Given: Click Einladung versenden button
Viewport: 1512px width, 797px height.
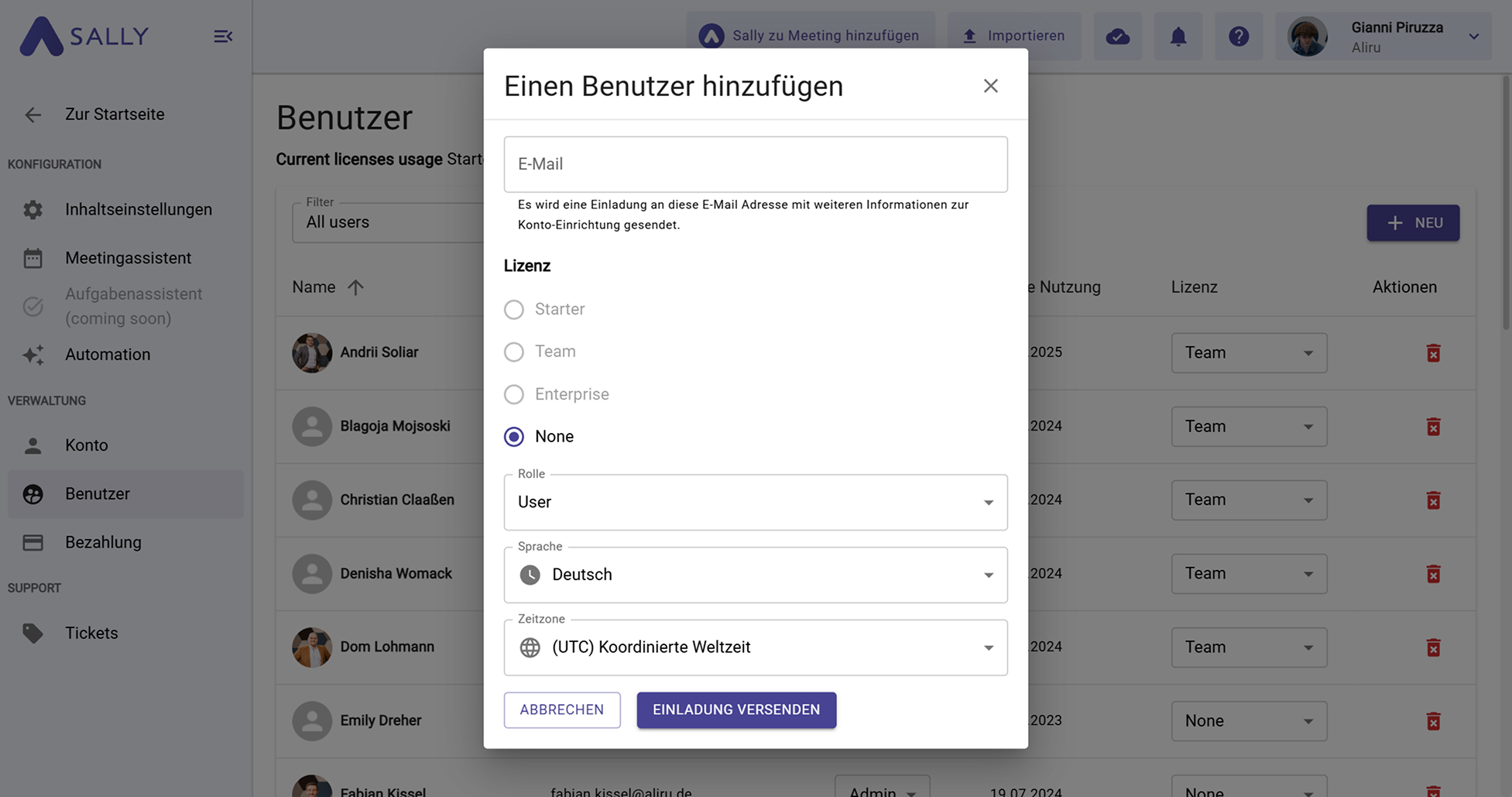Looking at the screenshot, I should [x=736, y=710].
